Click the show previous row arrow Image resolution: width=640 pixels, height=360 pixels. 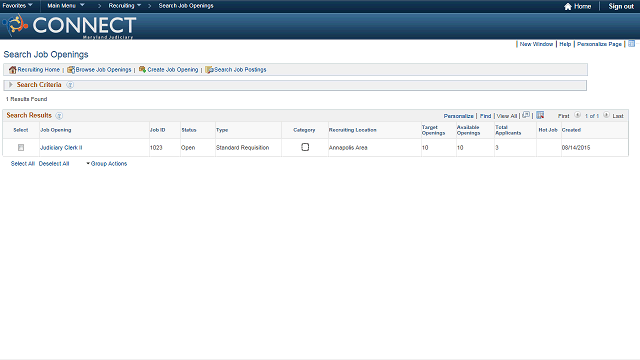[x=577, y=115]
